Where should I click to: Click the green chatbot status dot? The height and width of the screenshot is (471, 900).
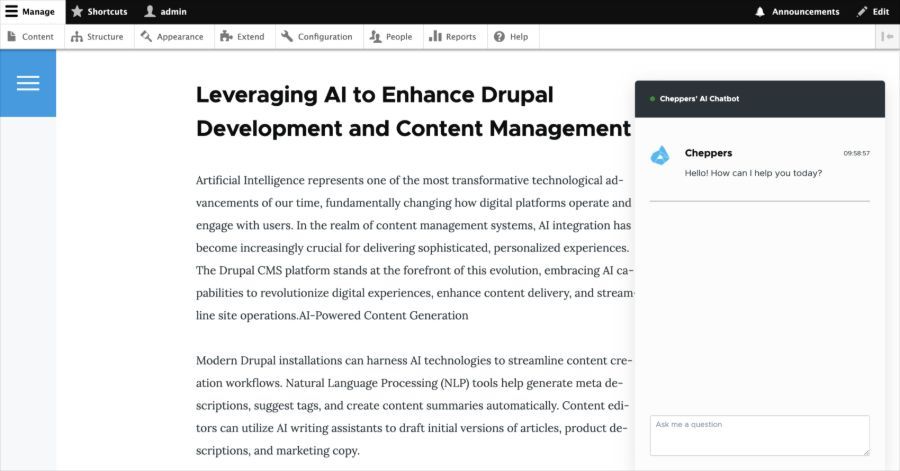pos(652,99)
